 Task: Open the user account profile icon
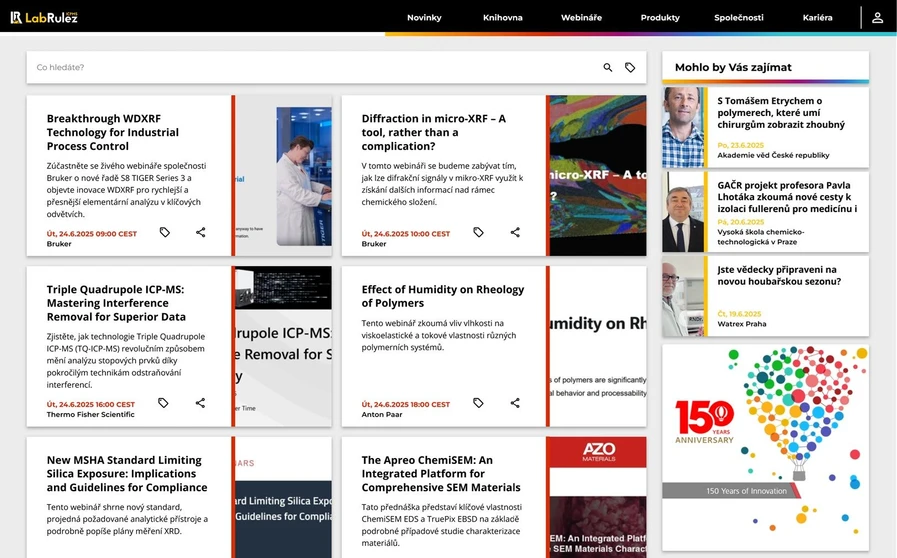point(877,18)
